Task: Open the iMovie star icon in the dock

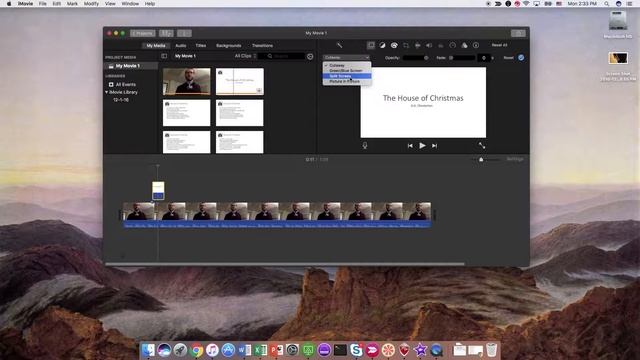Action: (420, 350)
